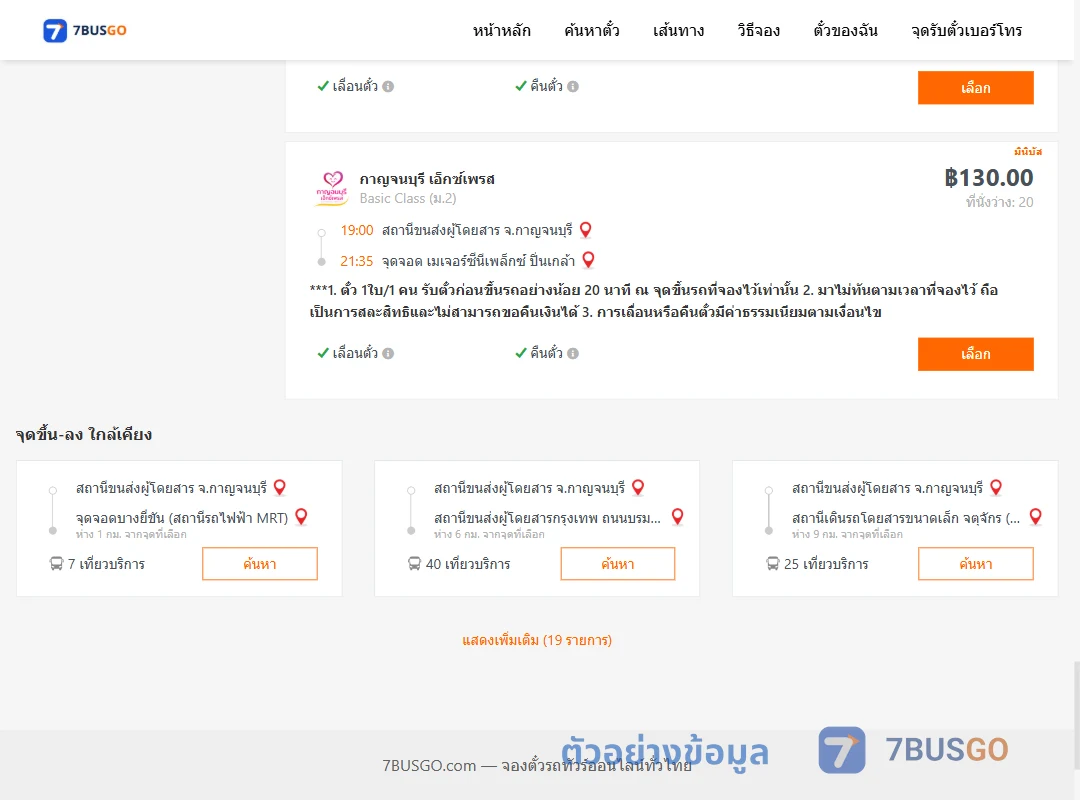The width and height of the screenshot is (1080, 800).
Task: Click the ห่าง 6 กม. distance note
Action: point(489,535)
